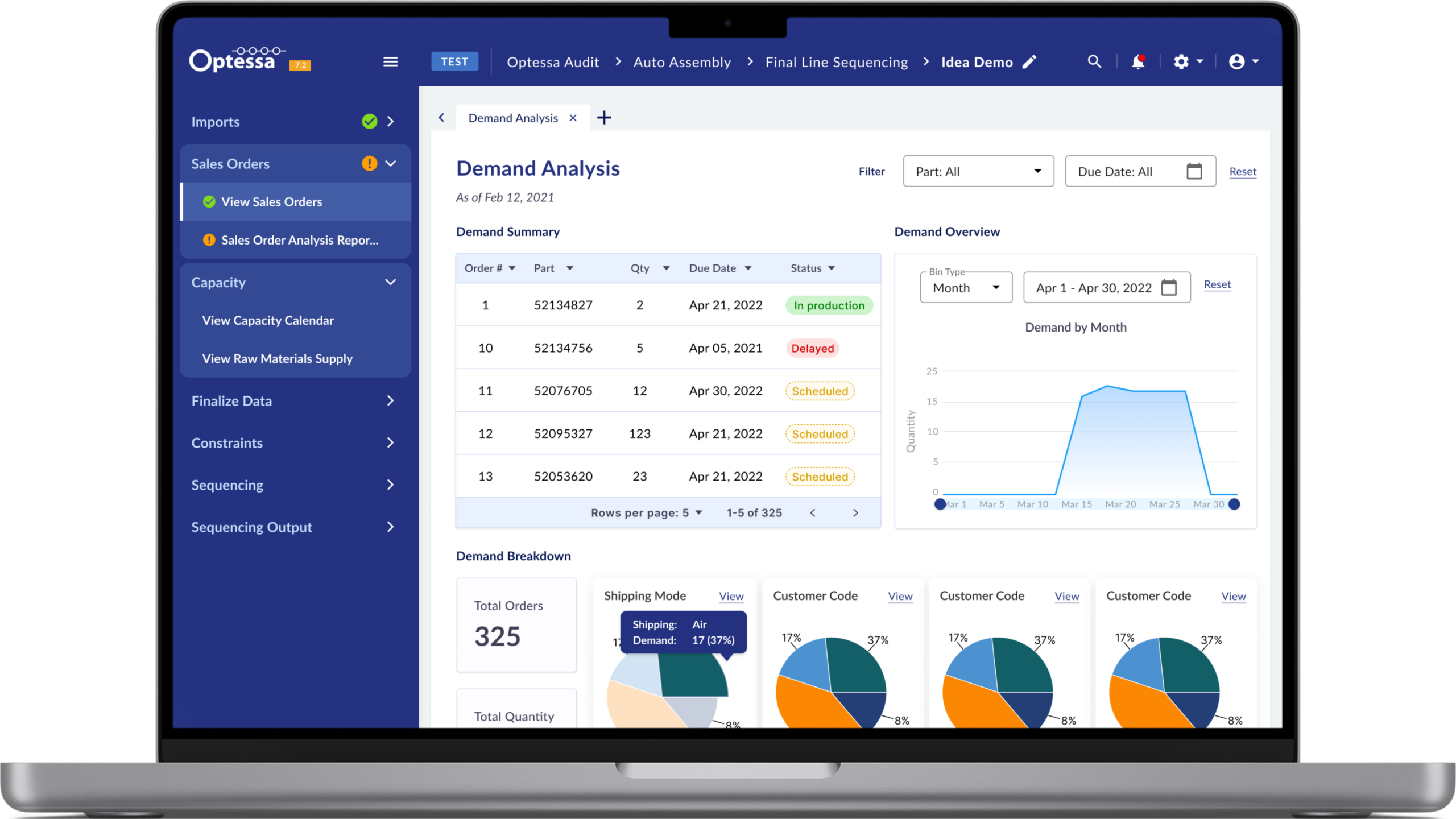Viewport: 1456px width, 819px height.
Task: Go to next table page arrow
Action: click(x=855, y=513)
